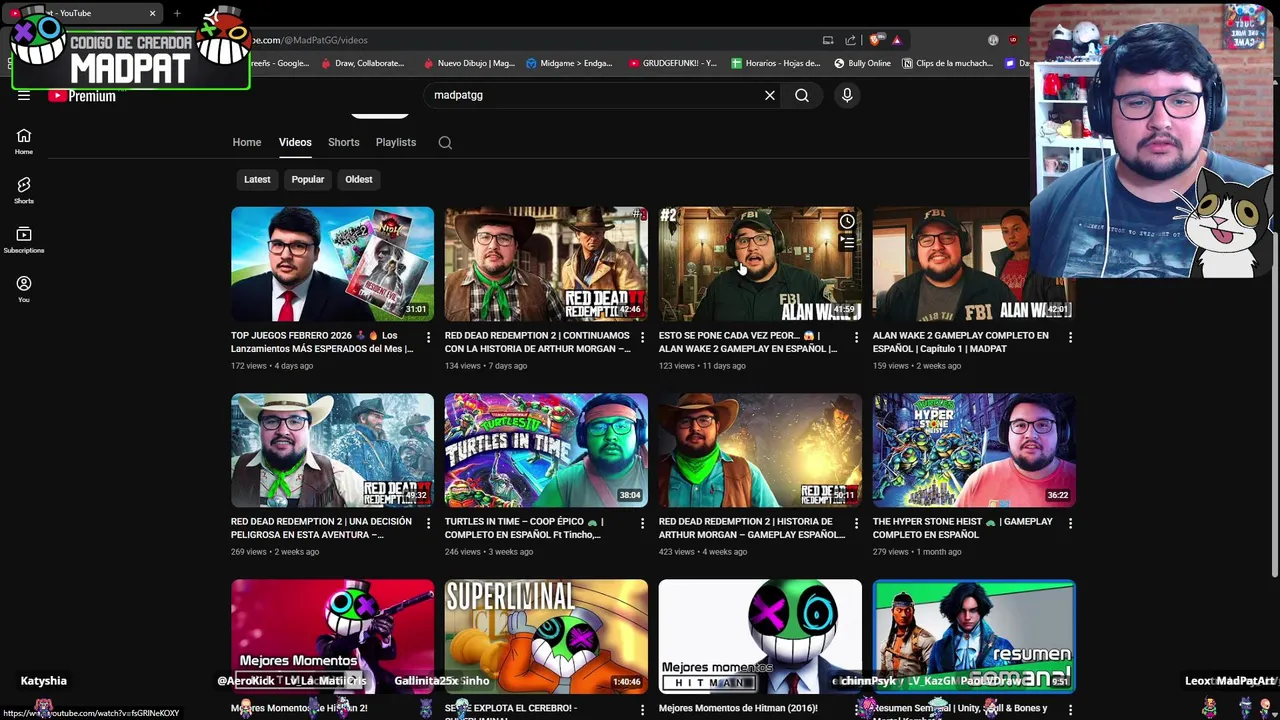Click '246 views • 3 weeks ago' text
Viewport: 1280px width, 720px height.
click(489, 552)
